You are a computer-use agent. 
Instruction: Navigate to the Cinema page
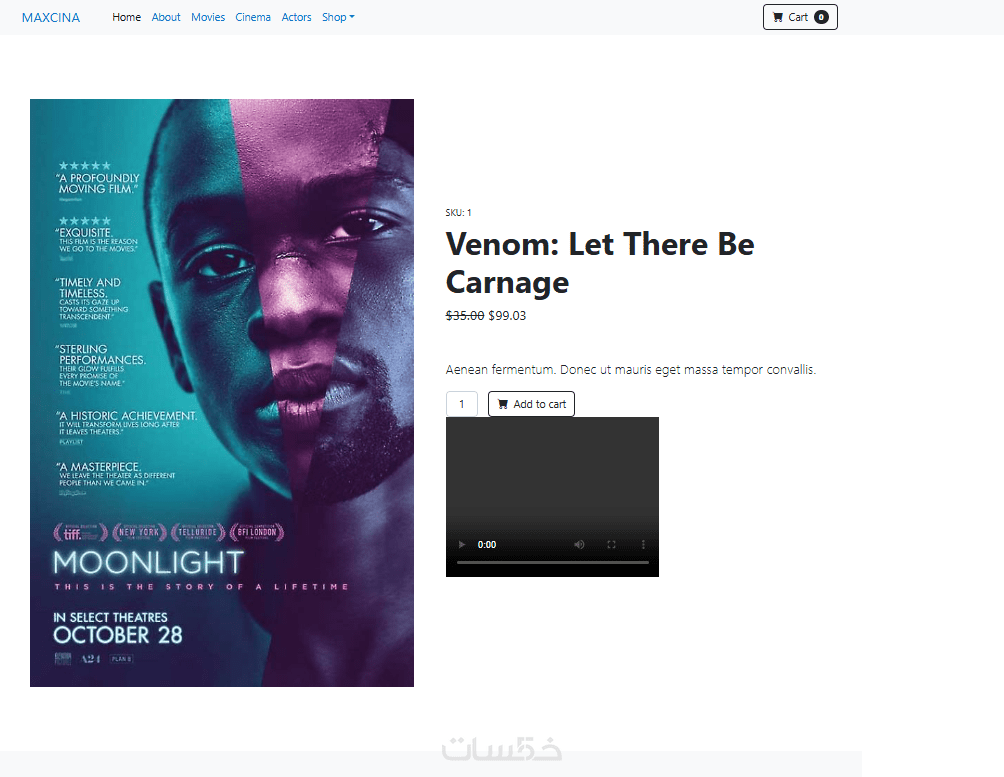pos(253,17)
